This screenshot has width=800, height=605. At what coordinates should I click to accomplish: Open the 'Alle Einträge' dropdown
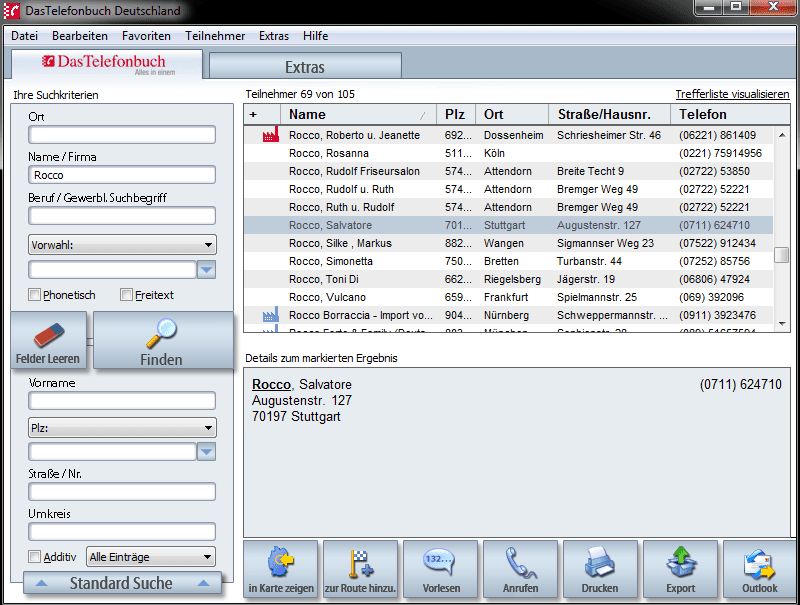[x=151, y=557]
